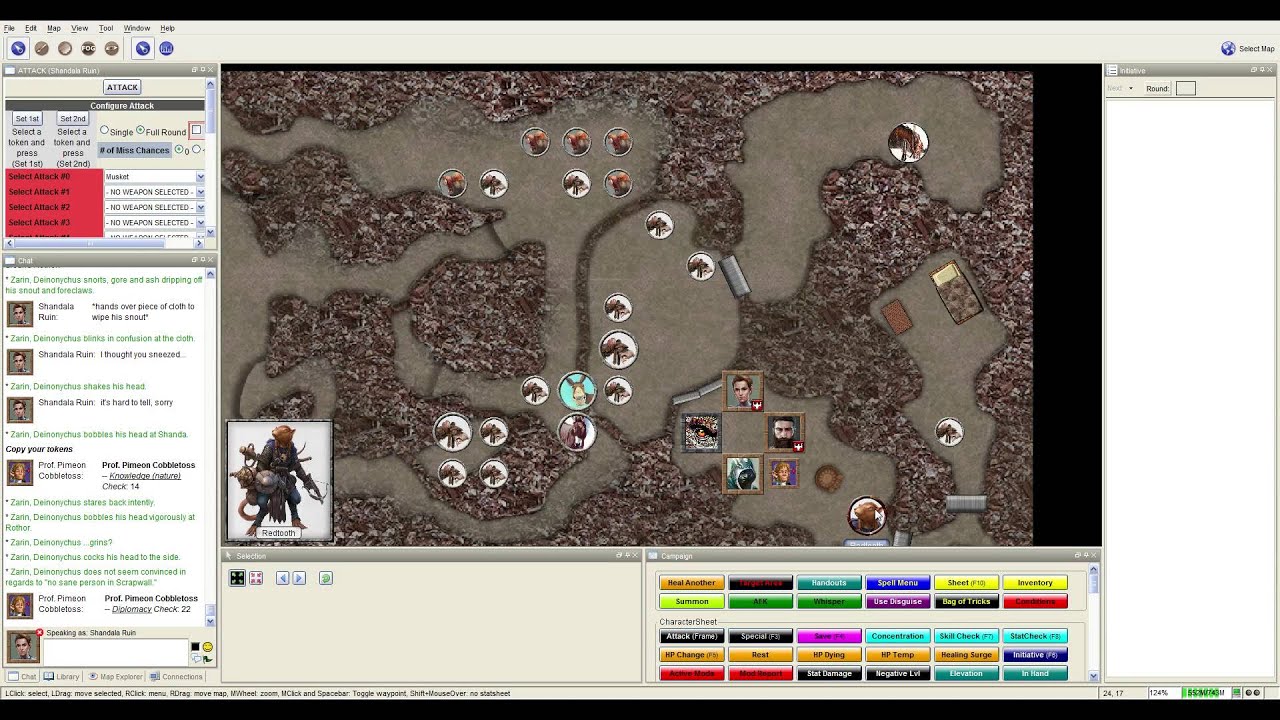Click Shandala Ruin speaking-as portrait
Viewport: 1280px width, 720px height.
[x=23, y=646]
